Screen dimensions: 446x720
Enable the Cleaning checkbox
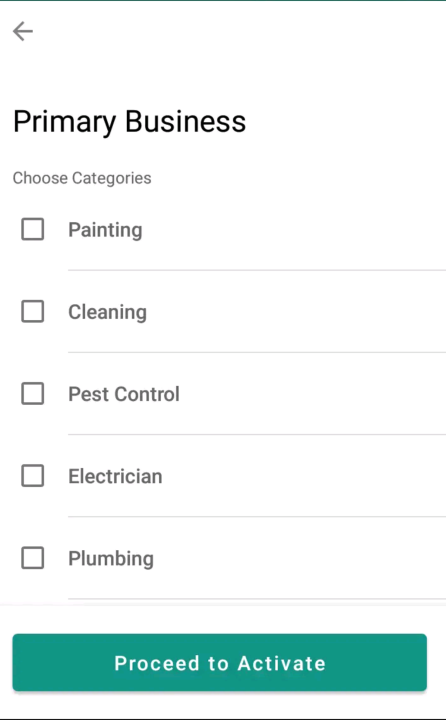(x=33, y=311)
